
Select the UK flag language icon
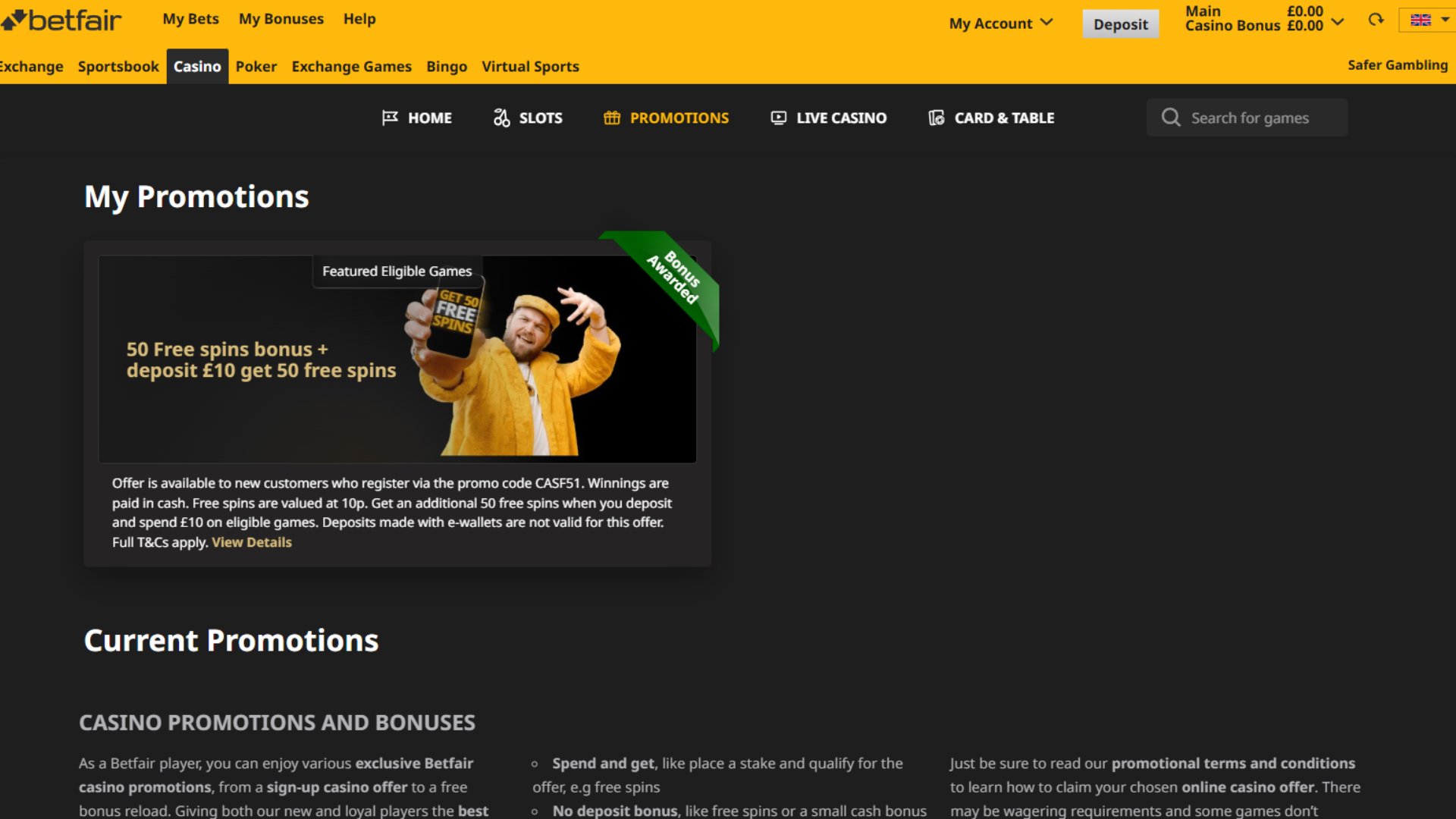click(1420, 20)
